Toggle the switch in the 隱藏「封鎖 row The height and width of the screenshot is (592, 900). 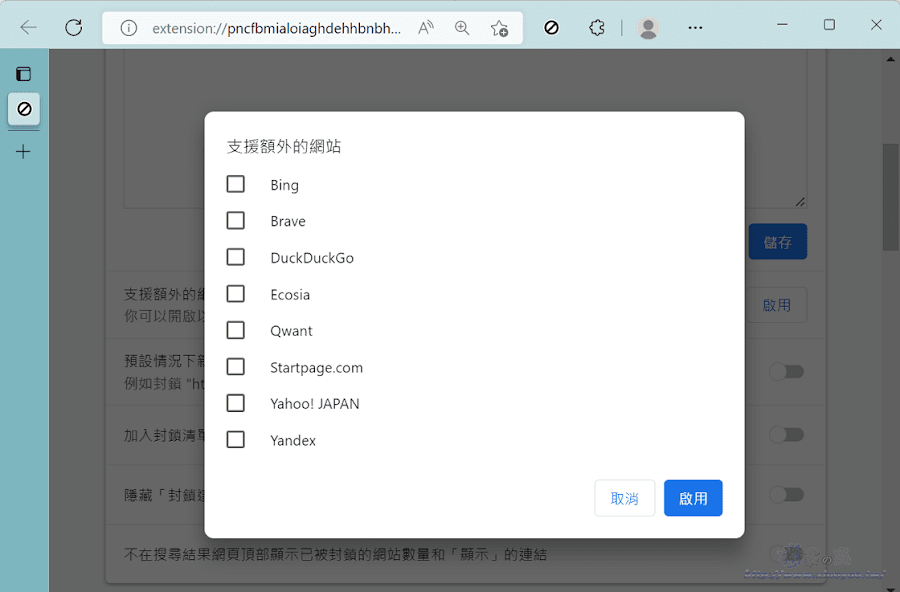click(x=787, y=494)
